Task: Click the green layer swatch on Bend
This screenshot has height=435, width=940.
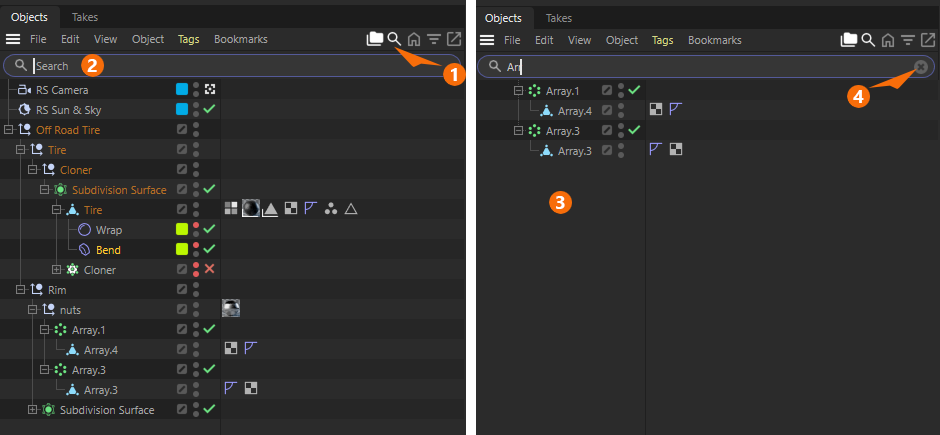Action: point(182,249)
